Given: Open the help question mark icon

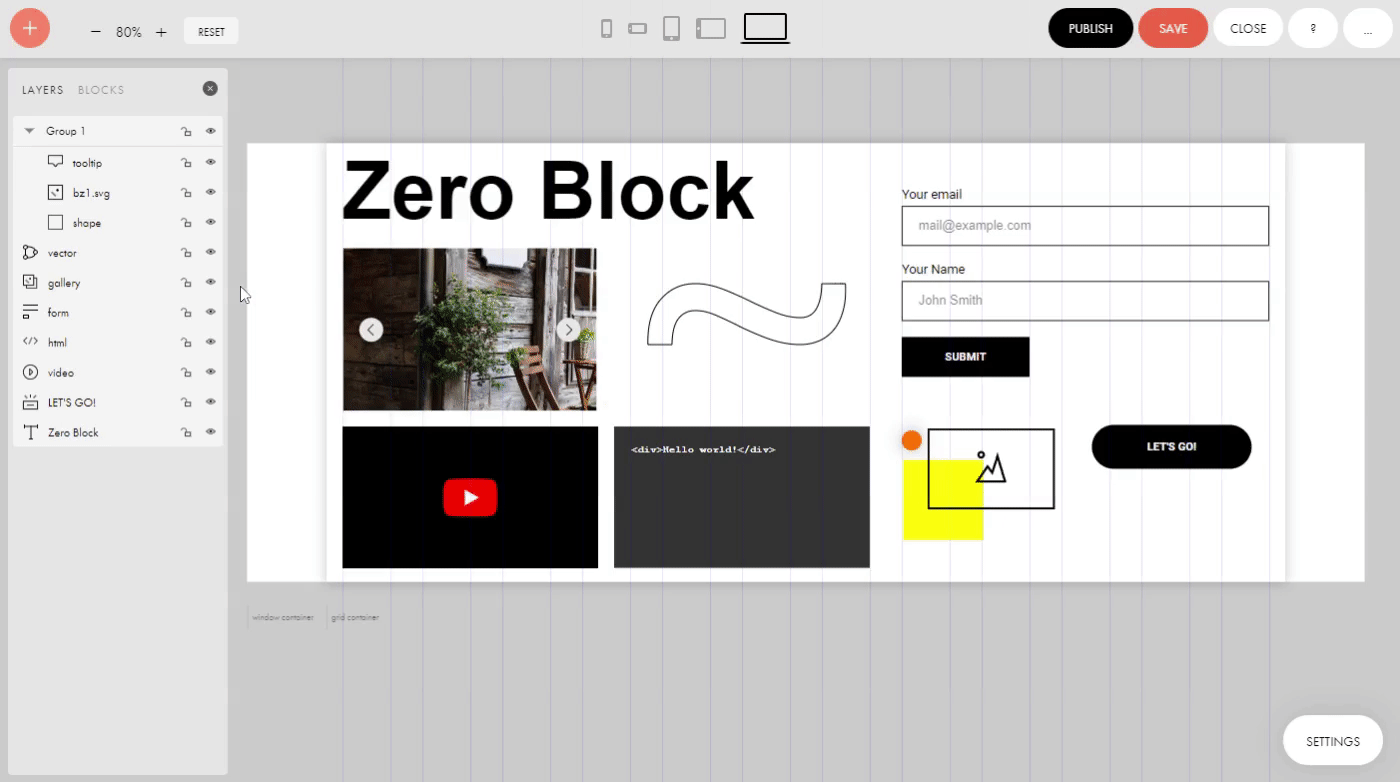Looking at the screenshot, I should pyautogui.click(x=1313, y=28).
